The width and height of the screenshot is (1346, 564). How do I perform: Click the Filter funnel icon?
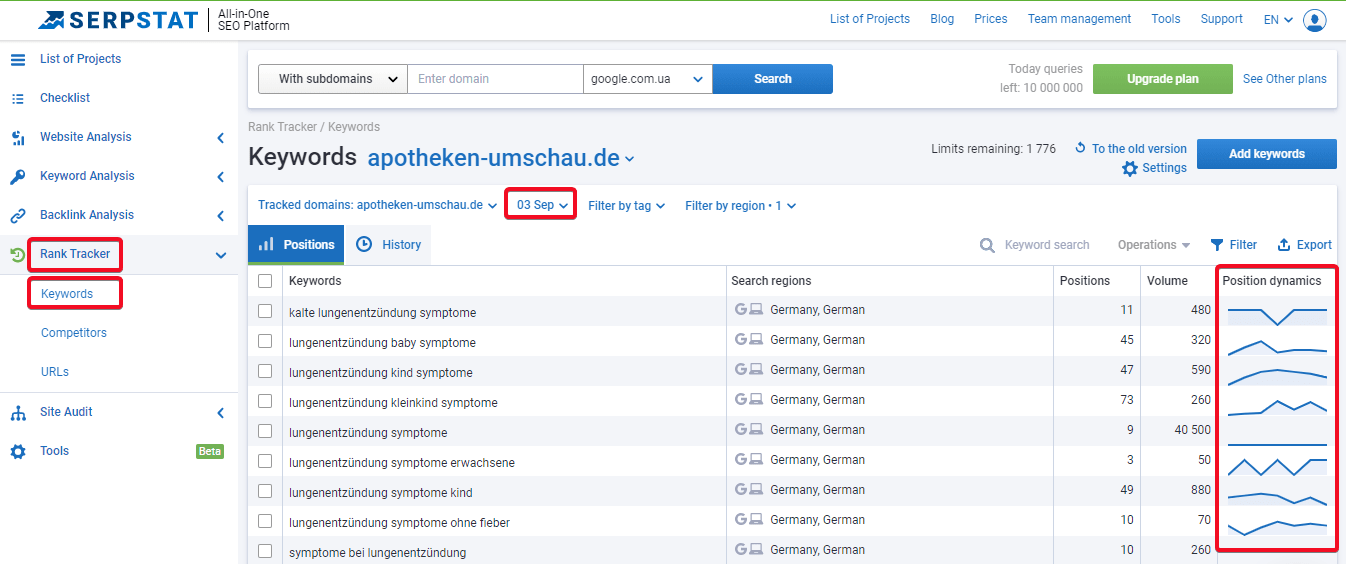(1217, 245)
